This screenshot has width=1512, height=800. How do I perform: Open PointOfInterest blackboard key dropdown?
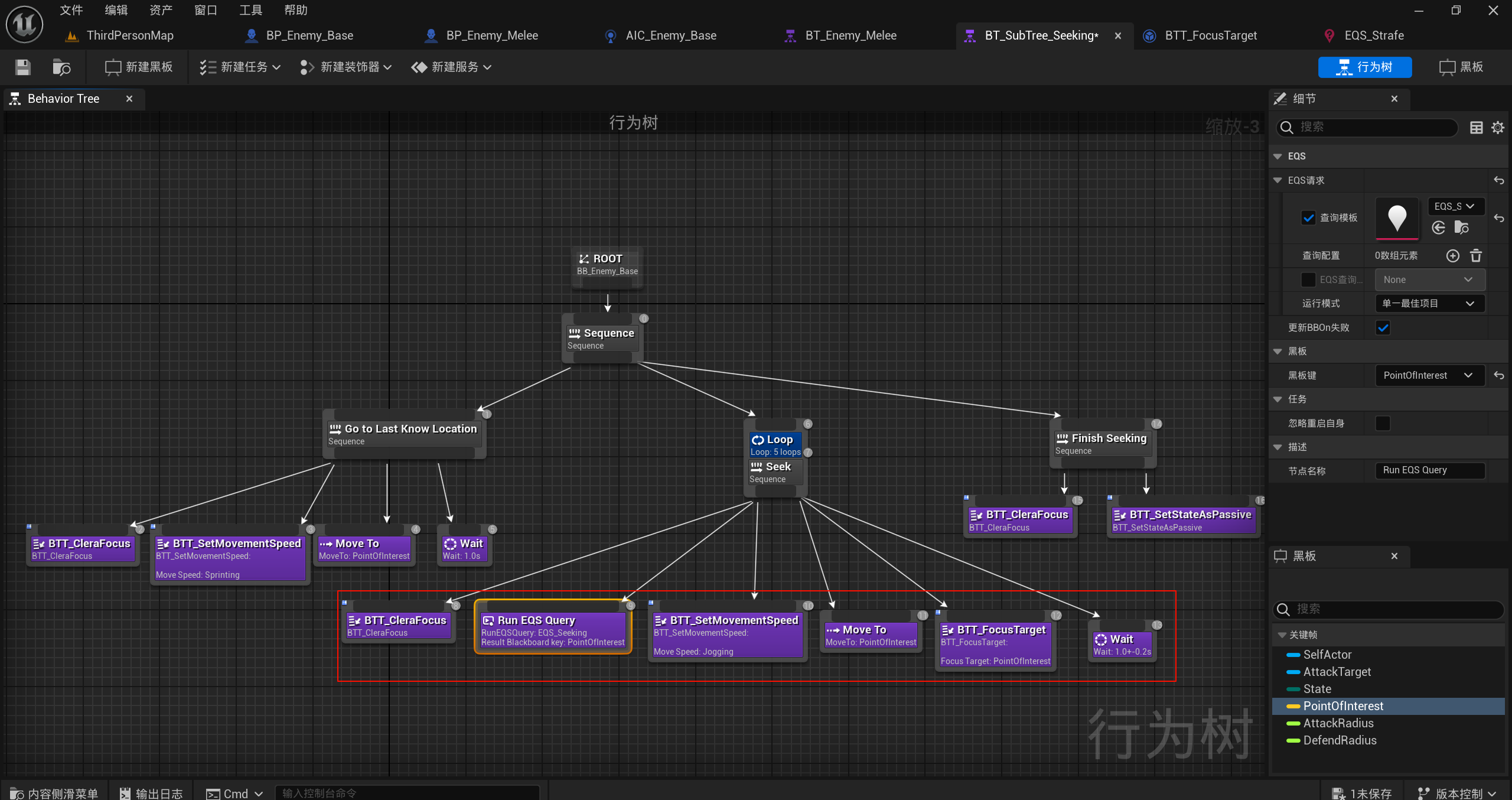pyautogui.click(x=1429, y=375)
